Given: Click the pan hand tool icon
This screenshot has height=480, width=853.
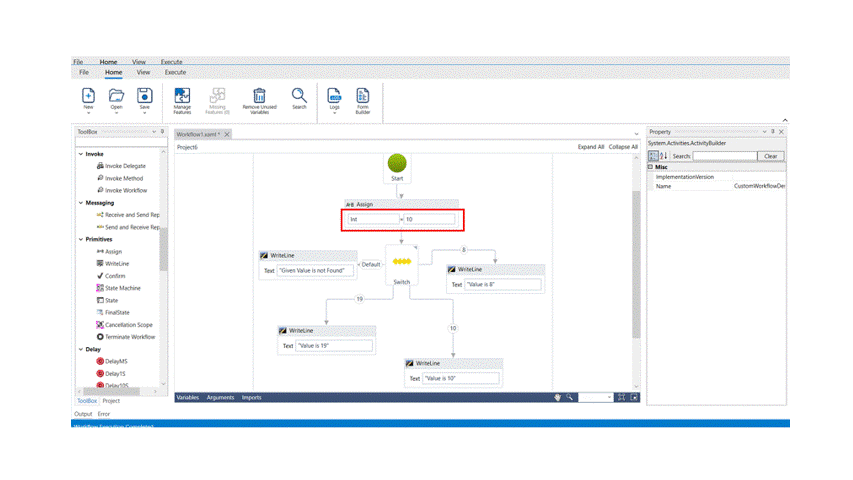Looking at the screenshot, I should click(558, 397).
